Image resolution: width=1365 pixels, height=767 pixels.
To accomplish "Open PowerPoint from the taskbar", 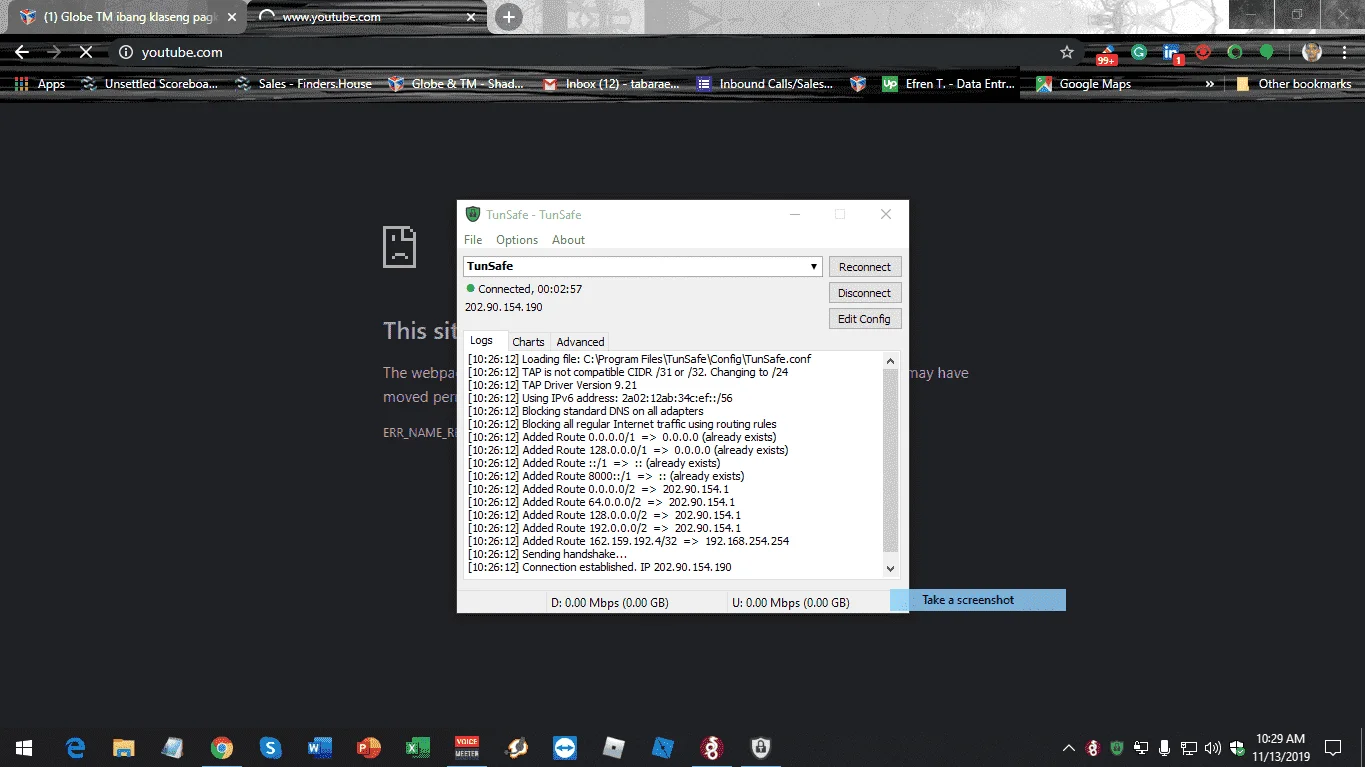I will [x=369, y=747].
